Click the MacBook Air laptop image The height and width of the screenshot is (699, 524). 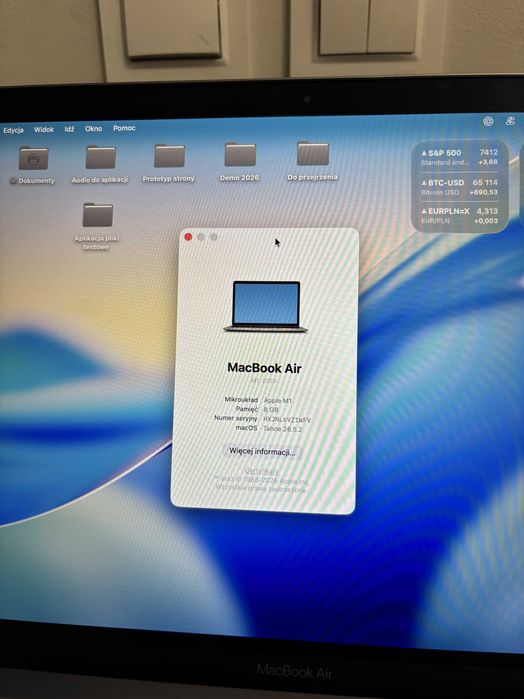click(x=266, y=307)
